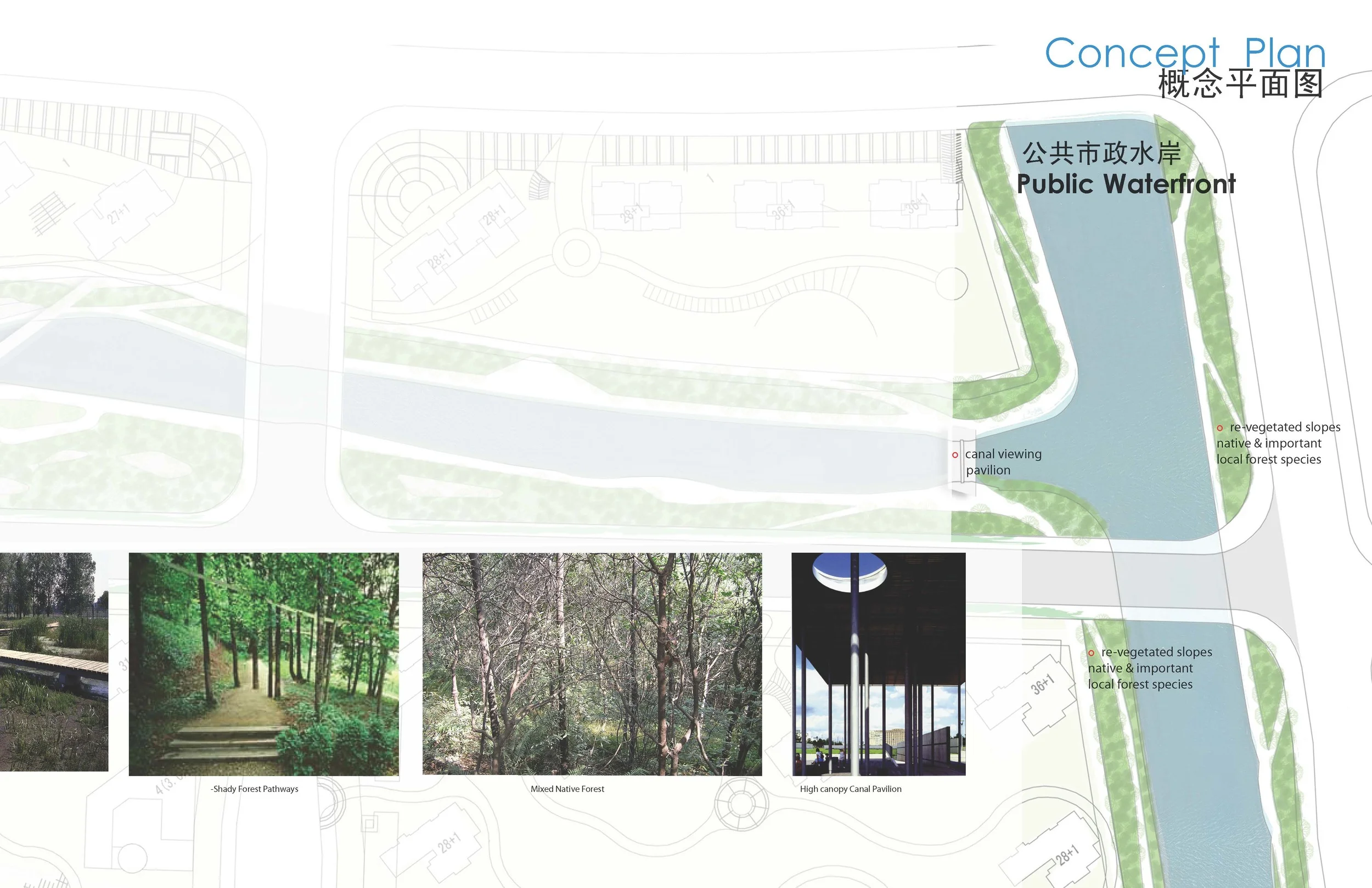The height and width of the screenshot is (888, 1372).
Task: Click the Shady Forest Pathways photo
Action: (263, 664)
